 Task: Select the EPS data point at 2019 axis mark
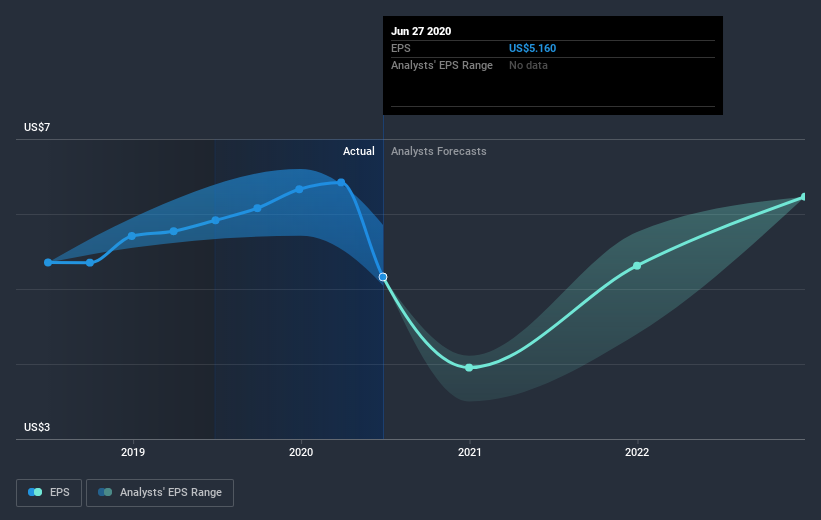[132, 236]
